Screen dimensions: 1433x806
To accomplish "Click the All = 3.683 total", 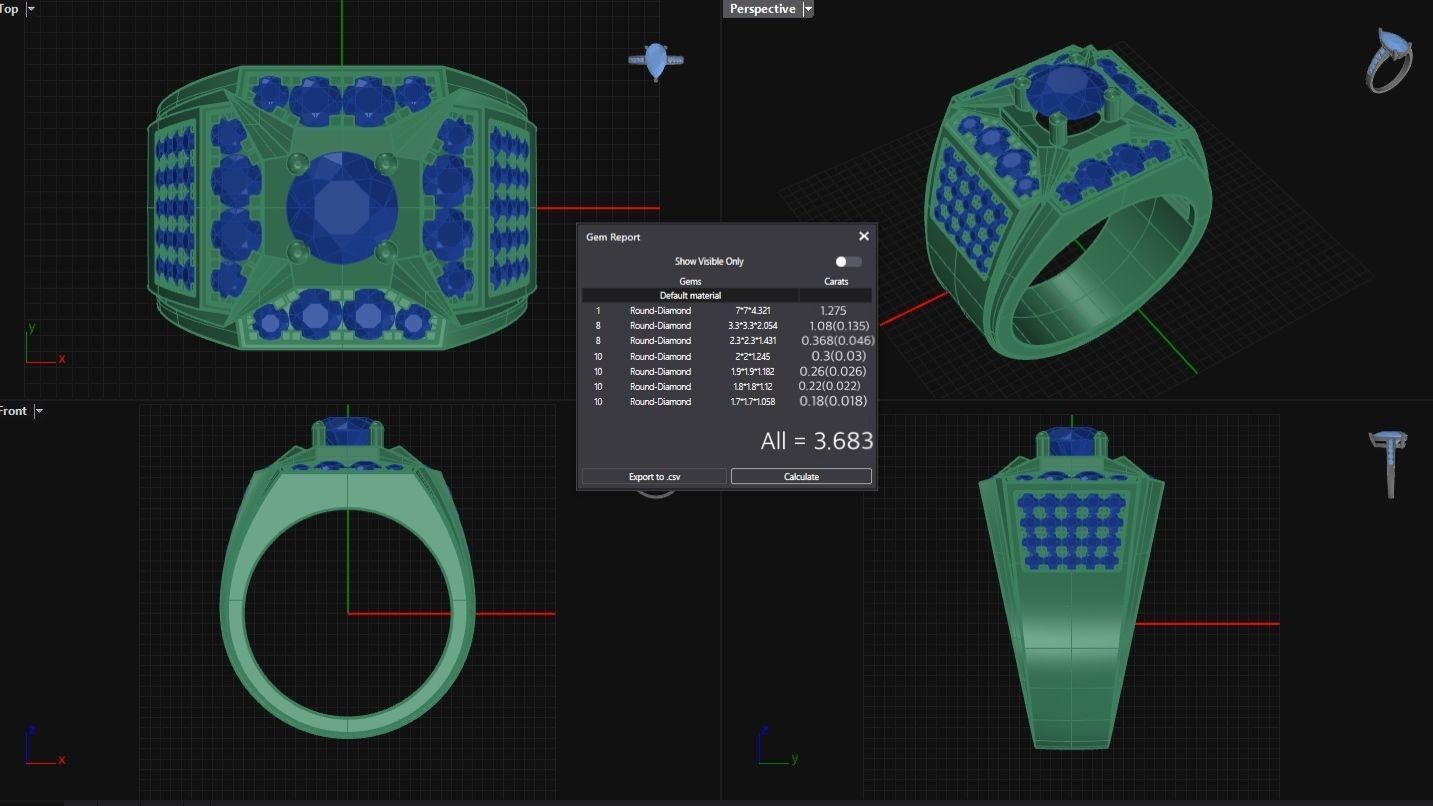I will coord(817,441).
